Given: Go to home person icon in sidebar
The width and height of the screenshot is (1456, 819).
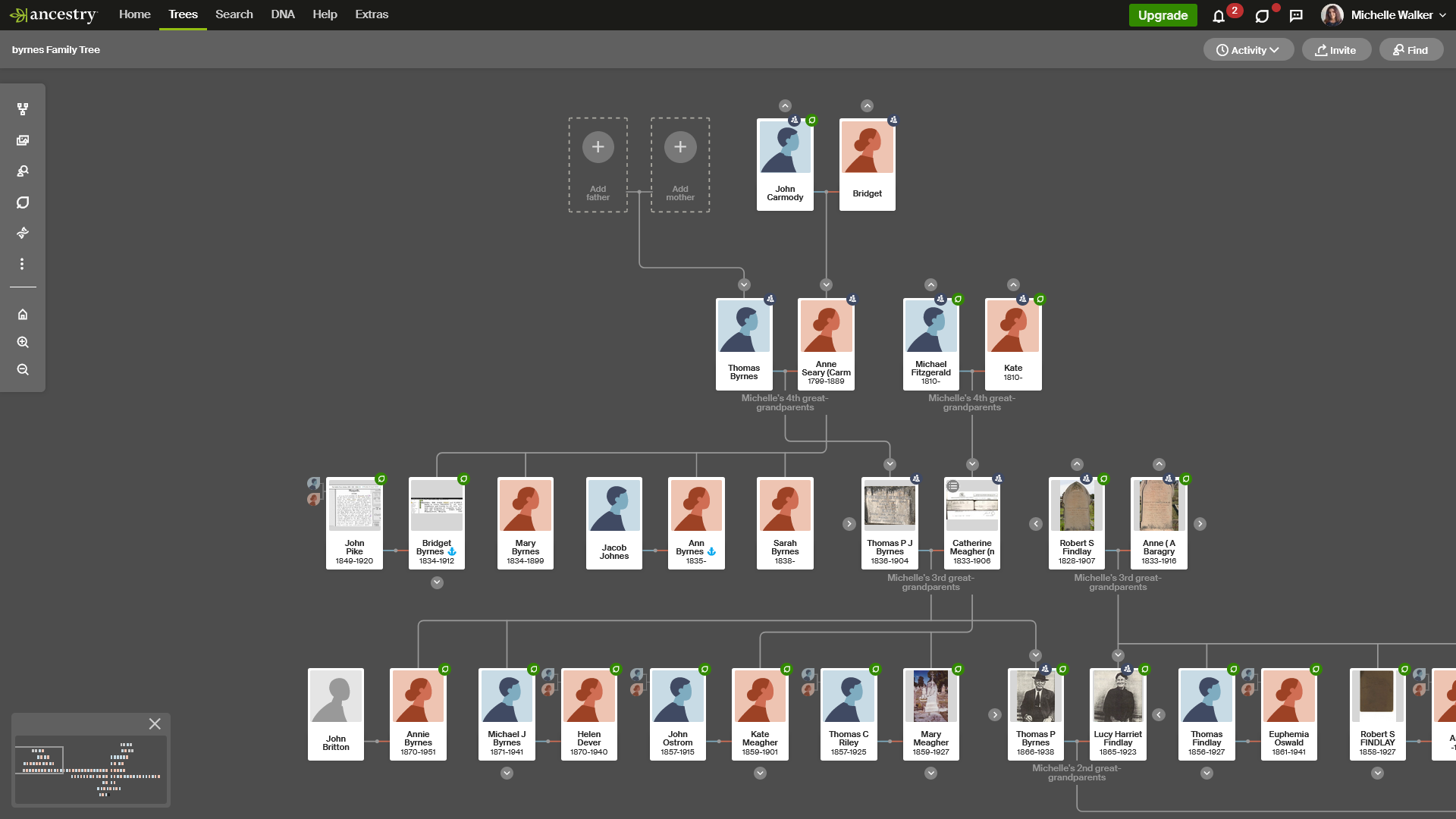Looking at the screenshot, I should tap(23, 314).
